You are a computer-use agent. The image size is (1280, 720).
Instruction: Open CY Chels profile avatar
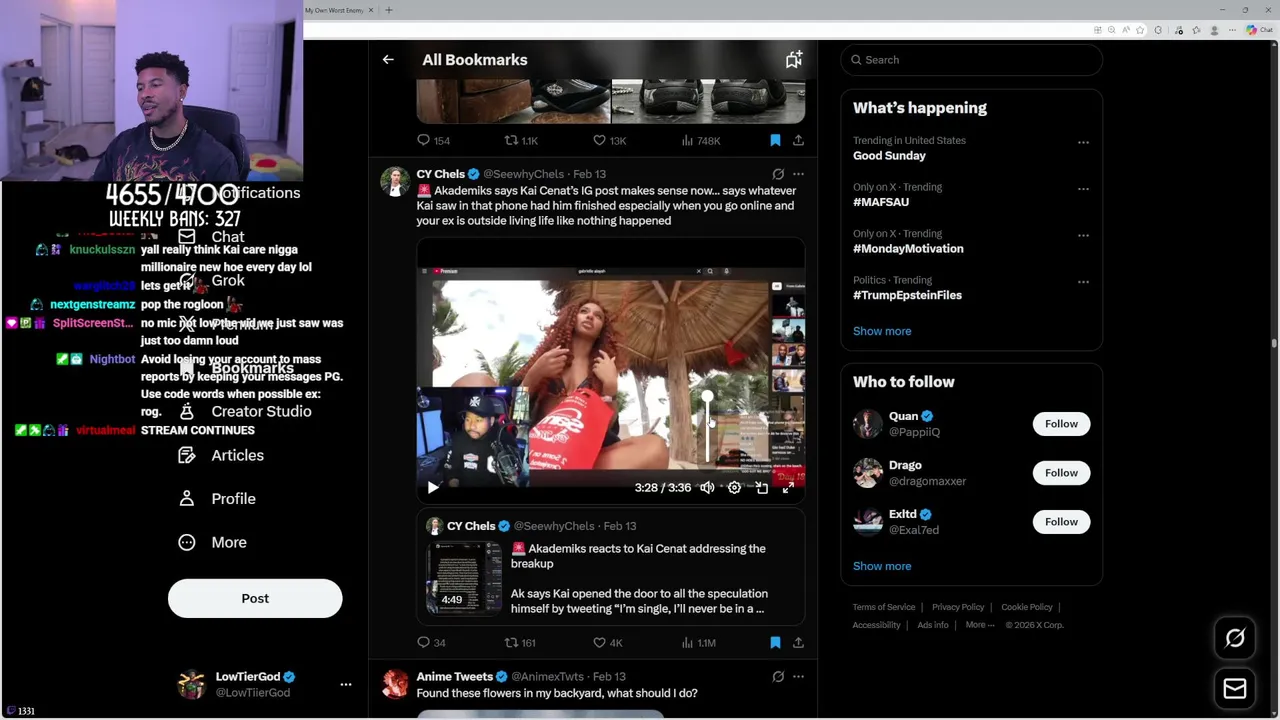[x=395, y=182]
